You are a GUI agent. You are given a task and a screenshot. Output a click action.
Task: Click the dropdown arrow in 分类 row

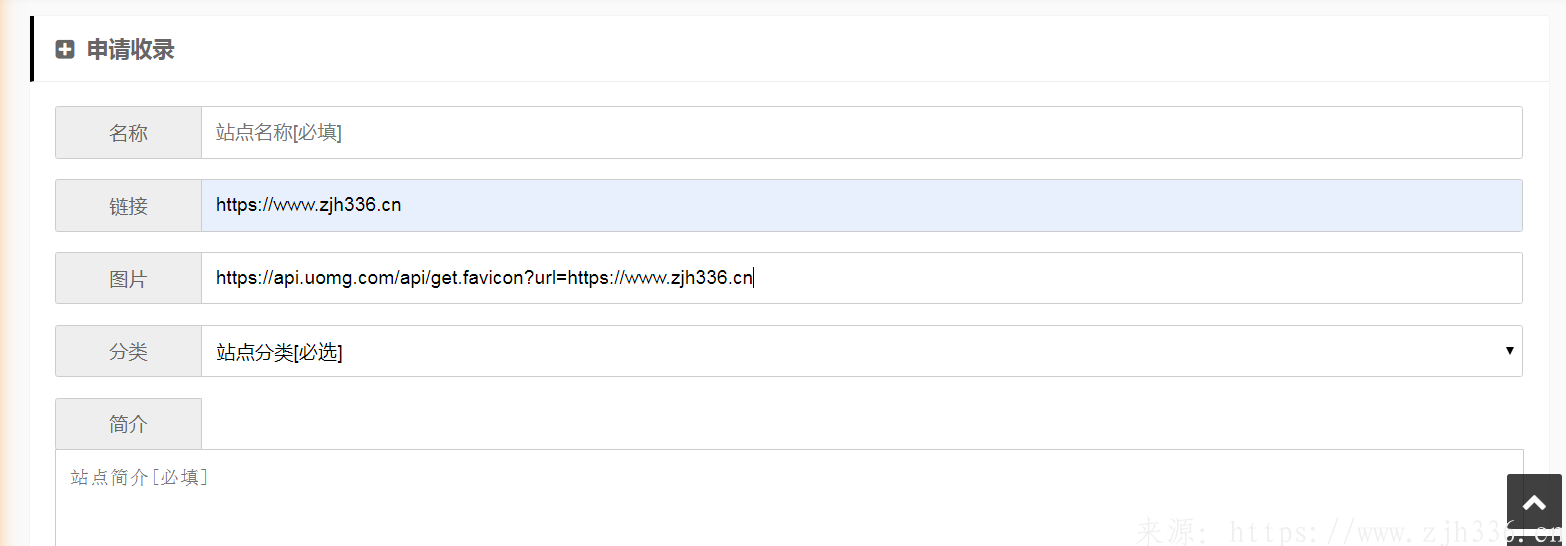click(x=1509, y=351)
